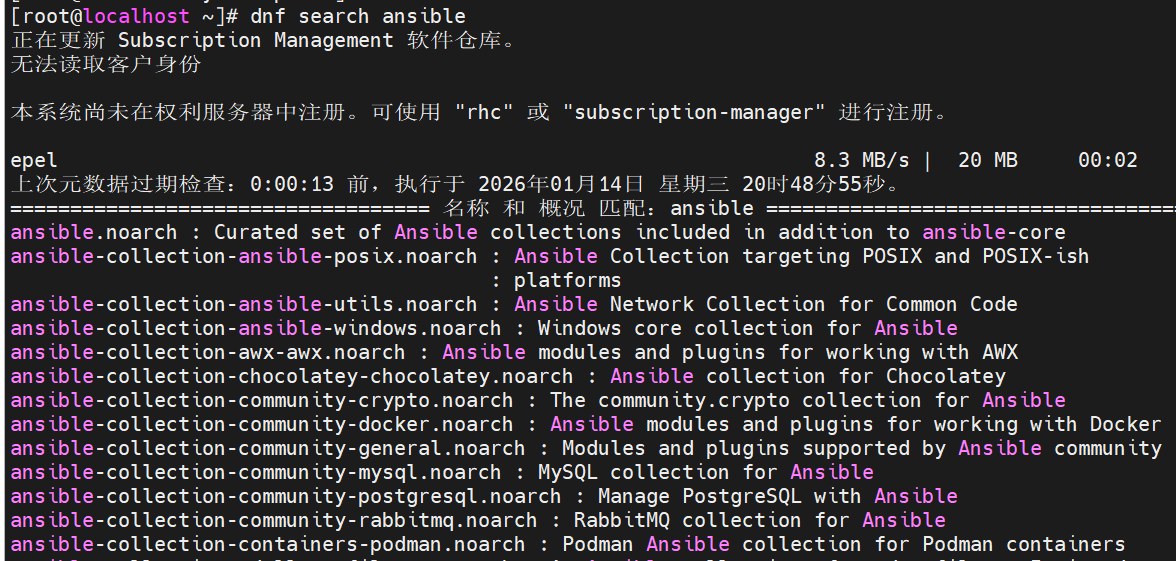Viewport: 1176px width, 561px height.
Task: Click the line '无法读取客户身份'
Action: [106, 64]
